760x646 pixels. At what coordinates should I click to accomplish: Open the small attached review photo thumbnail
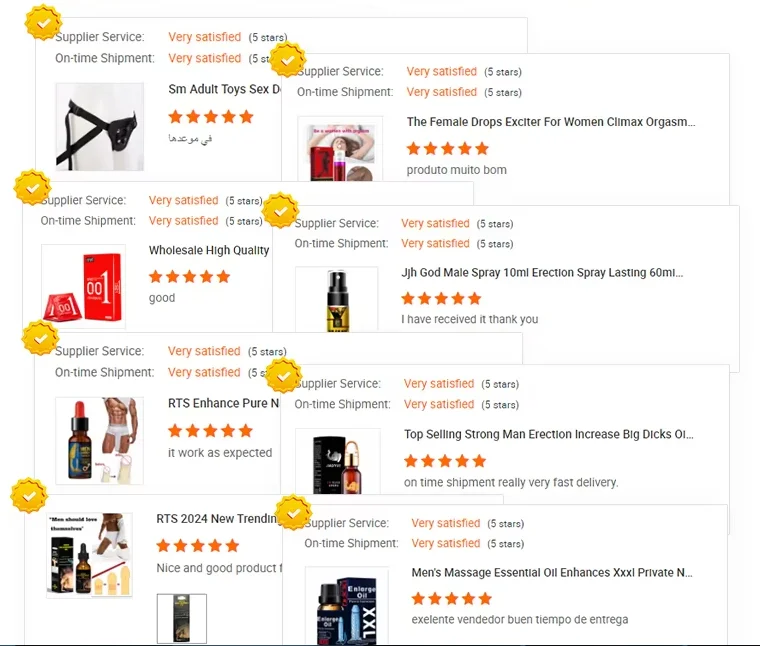click(x=182, y=618)
